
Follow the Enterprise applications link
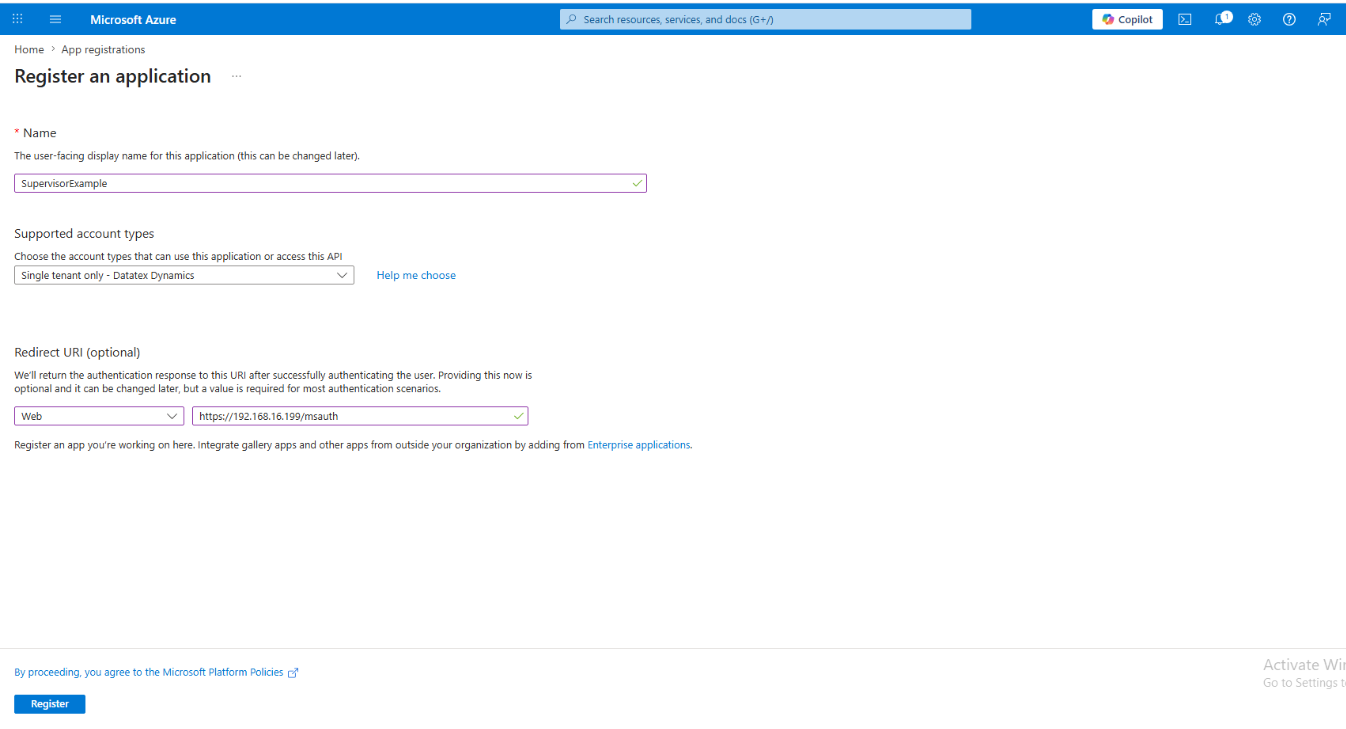click(639, 445)
